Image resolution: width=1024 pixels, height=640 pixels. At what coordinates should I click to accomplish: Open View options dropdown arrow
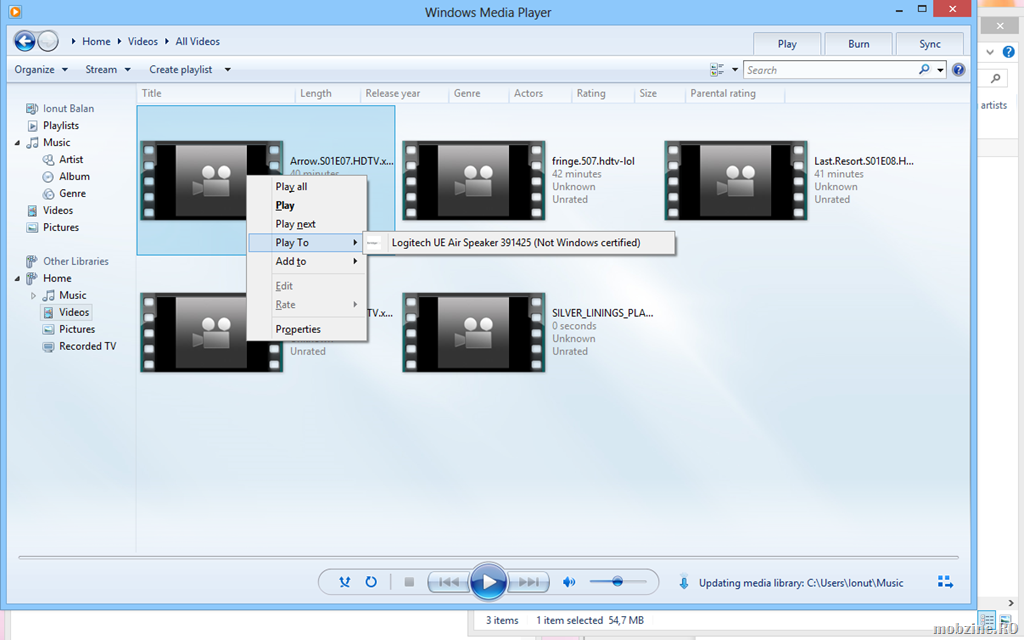735,69
